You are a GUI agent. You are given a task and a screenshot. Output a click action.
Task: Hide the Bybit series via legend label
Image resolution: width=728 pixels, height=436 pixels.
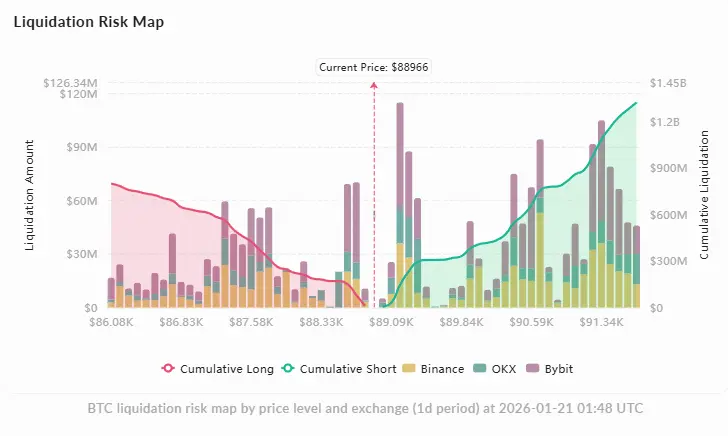click(x=559, y=369)
